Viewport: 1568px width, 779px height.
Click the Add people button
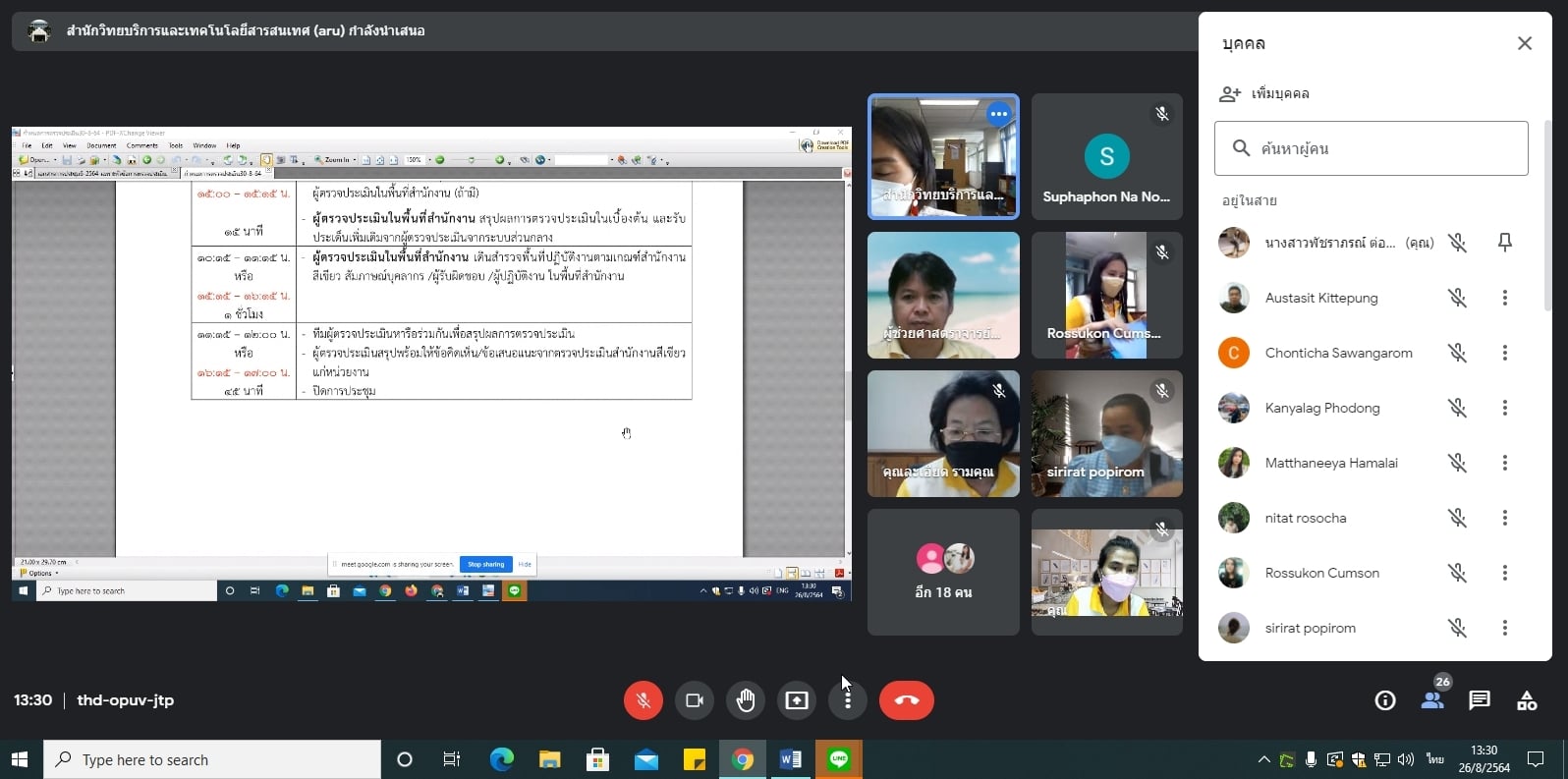tap(1264, 93)
